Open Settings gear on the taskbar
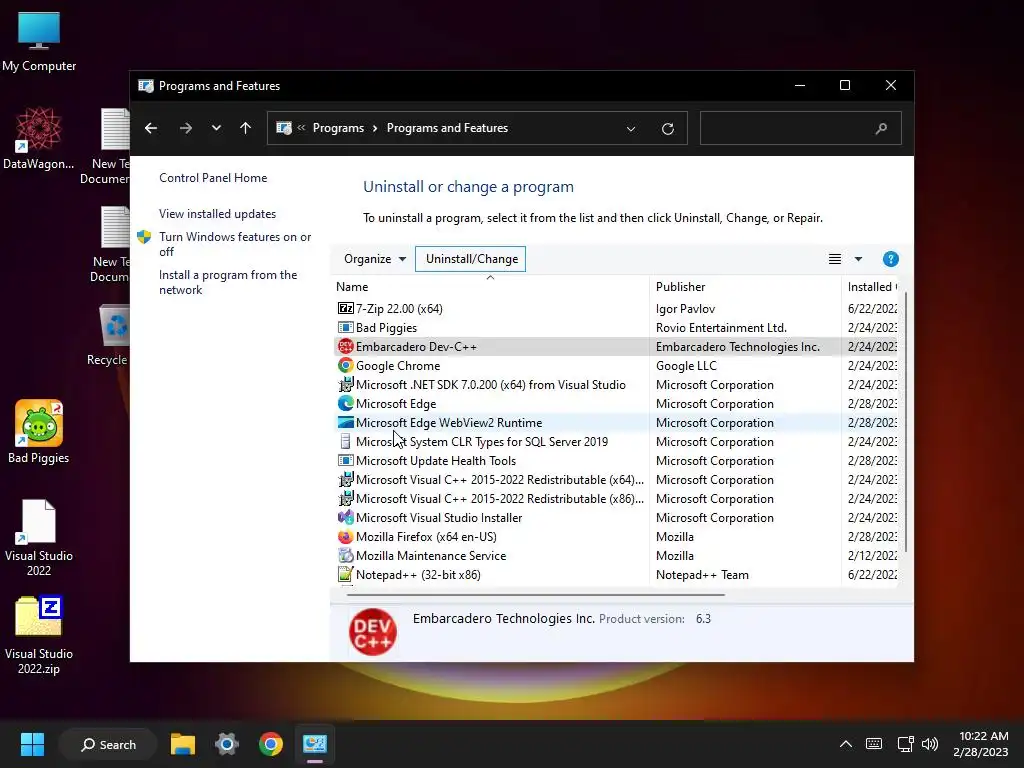 227,744
